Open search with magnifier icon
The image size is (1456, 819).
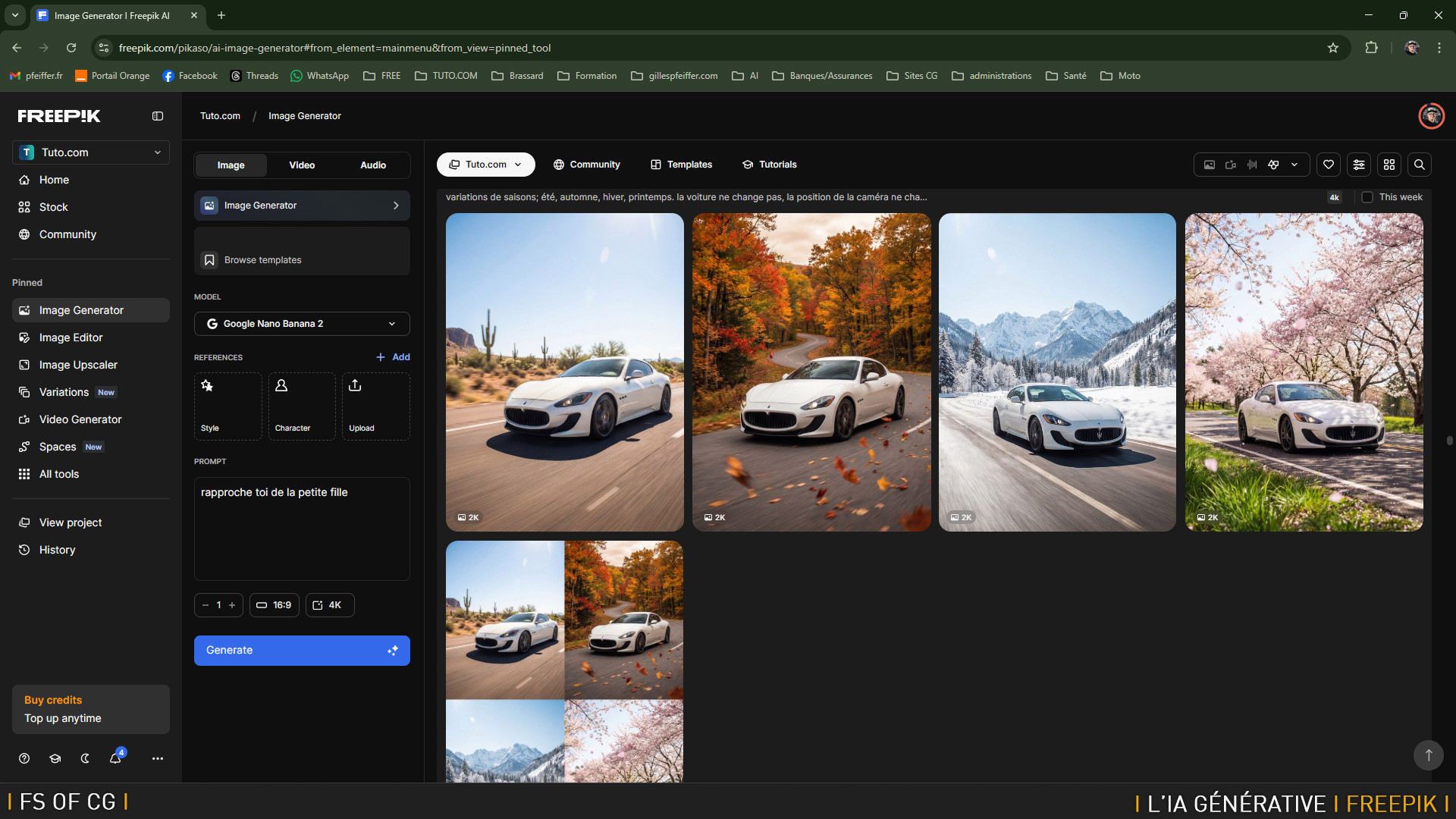pyautogui.click(x=1420, y=165)
